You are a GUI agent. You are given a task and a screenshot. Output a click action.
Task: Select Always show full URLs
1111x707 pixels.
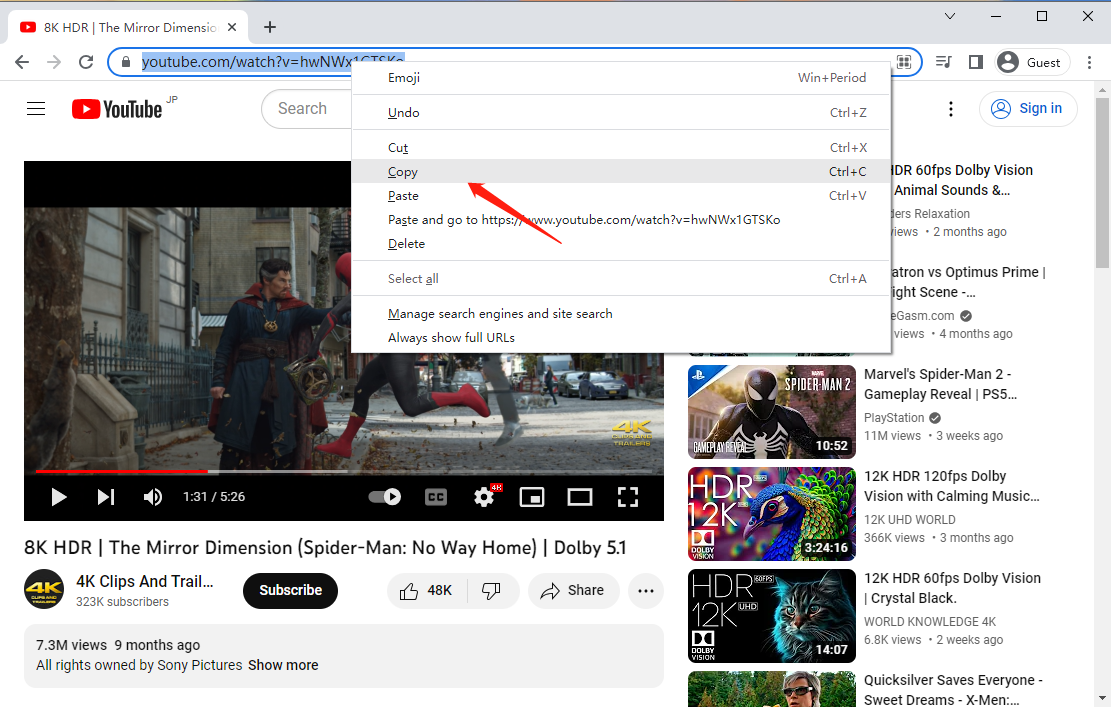tap(621, 338)
